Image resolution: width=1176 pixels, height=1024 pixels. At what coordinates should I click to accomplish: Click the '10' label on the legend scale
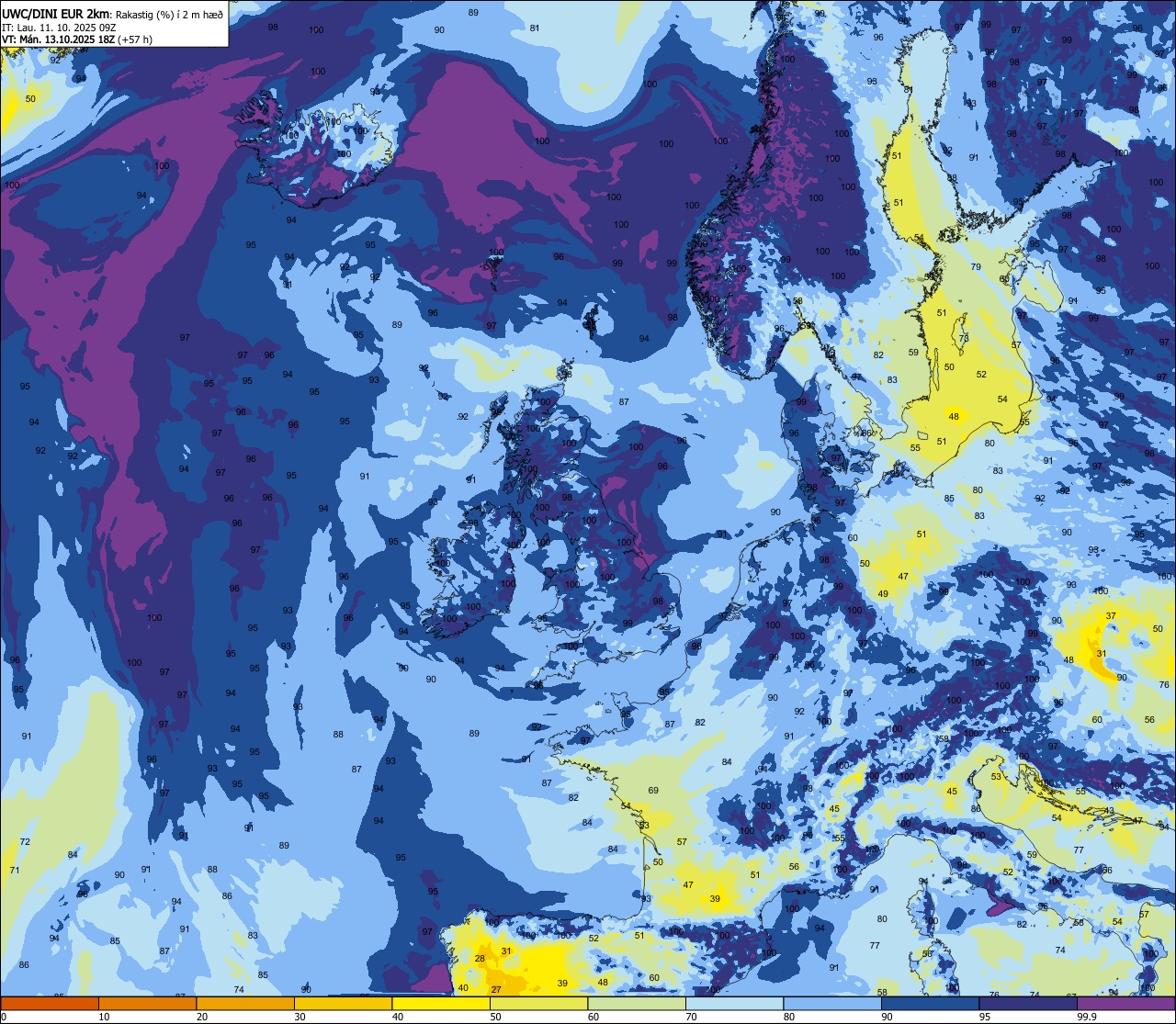[104, 1017]
